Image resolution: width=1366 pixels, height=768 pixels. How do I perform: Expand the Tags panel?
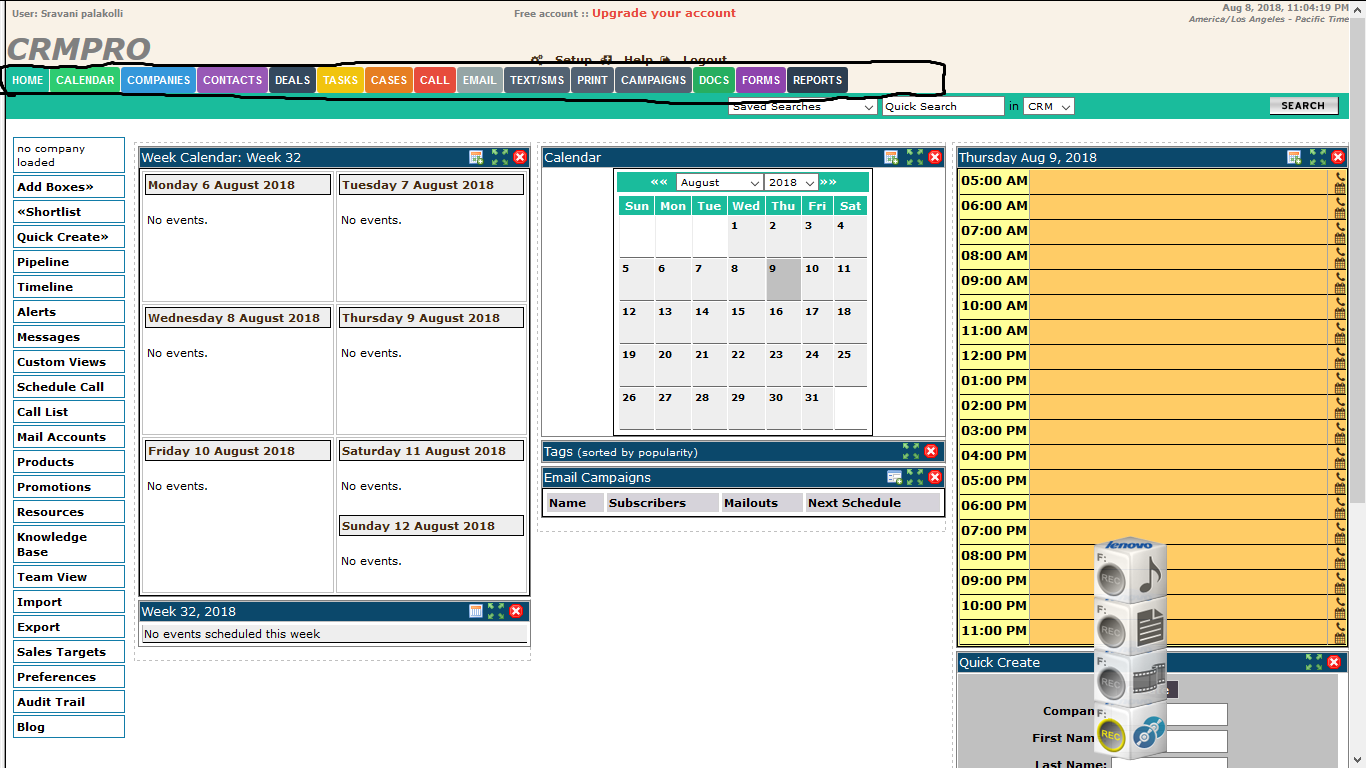(x=911, y=451)
